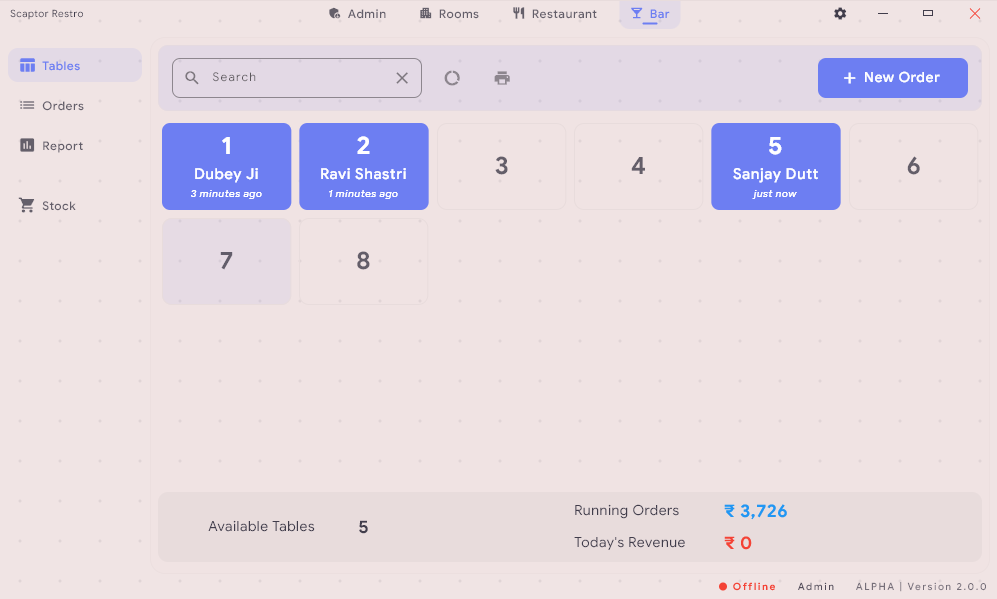This screenshot has height=599, width=997.
Task: Select Ravi Shastri's table 2
Action: [x=363, y=167]
